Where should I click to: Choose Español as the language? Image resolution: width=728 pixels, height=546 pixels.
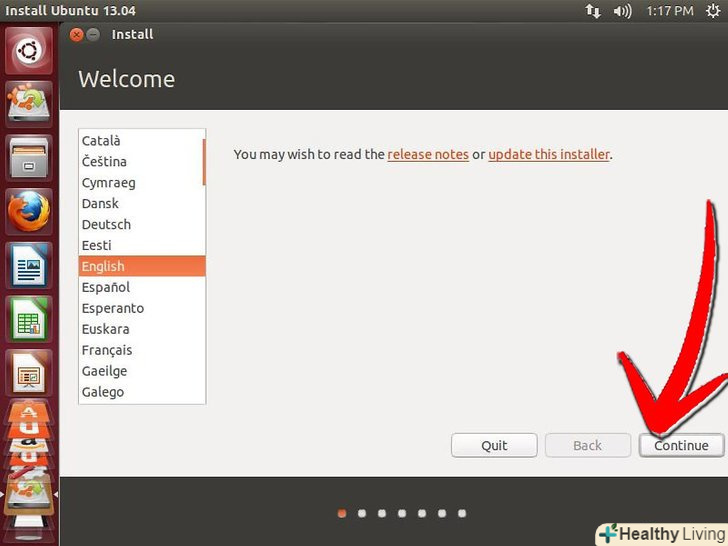141,287
